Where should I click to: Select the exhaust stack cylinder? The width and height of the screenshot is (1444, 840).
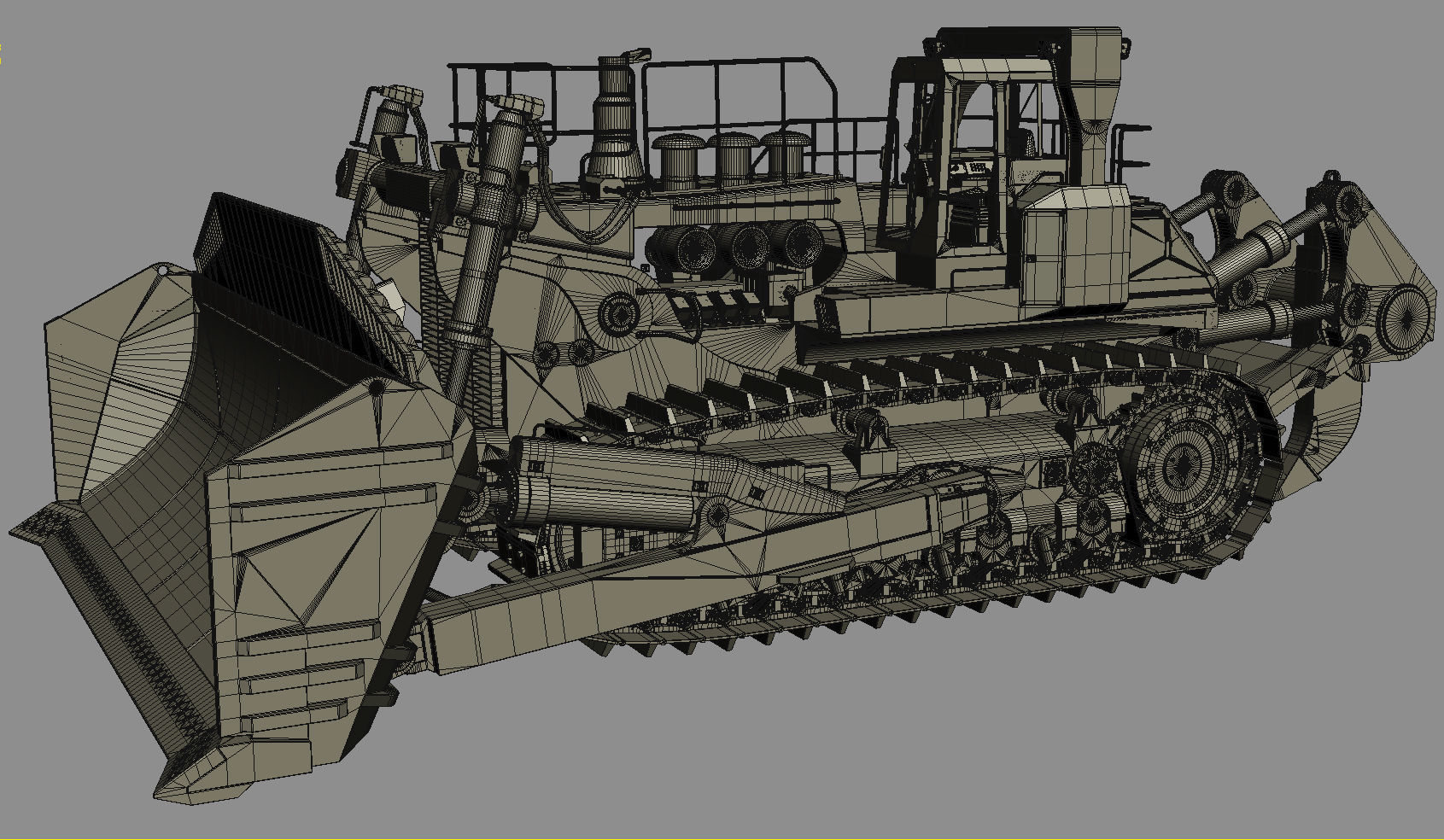click(615, 111)
